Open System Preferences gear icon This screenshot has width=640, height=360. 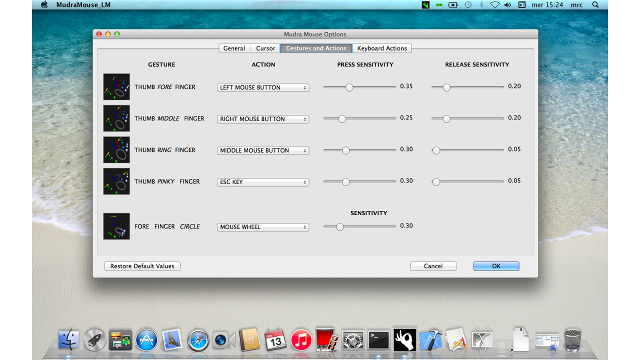click(353, 340)
